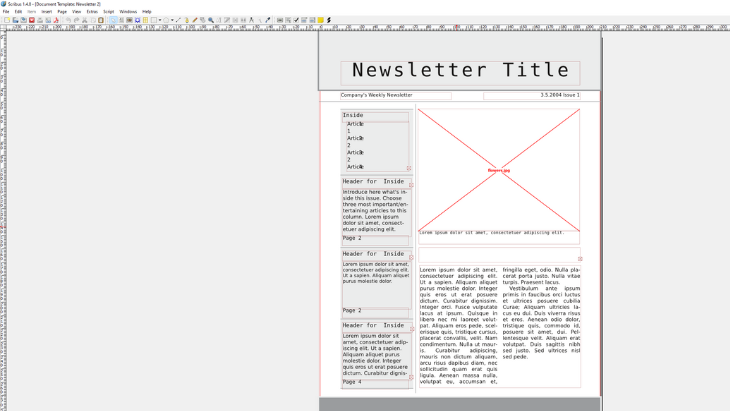Export using the Save as PDF icon
This screenshot has height=411, width=730.
(x=56, y=20)
